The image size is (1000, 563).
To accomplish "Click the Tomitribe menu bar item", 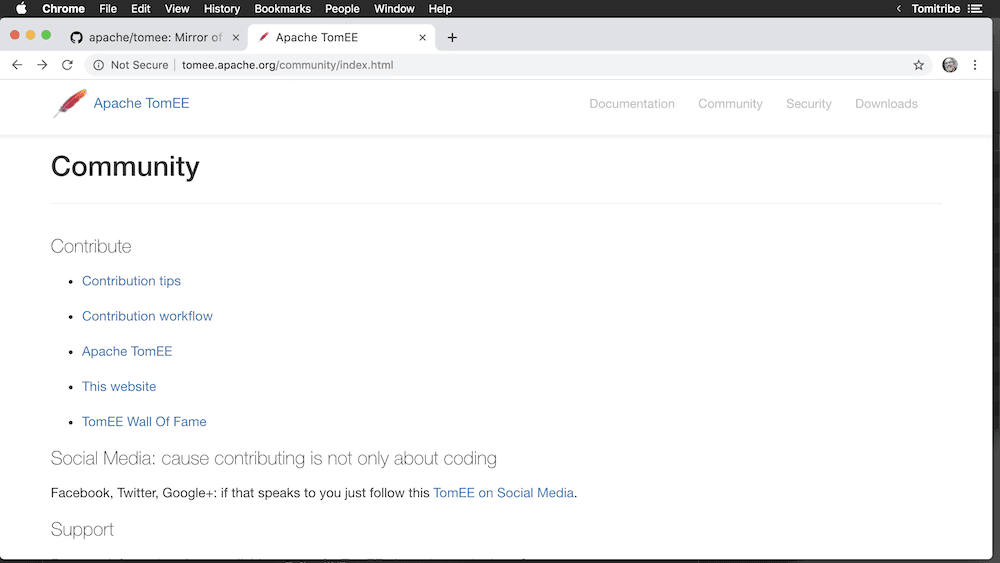I will (936, 8).
